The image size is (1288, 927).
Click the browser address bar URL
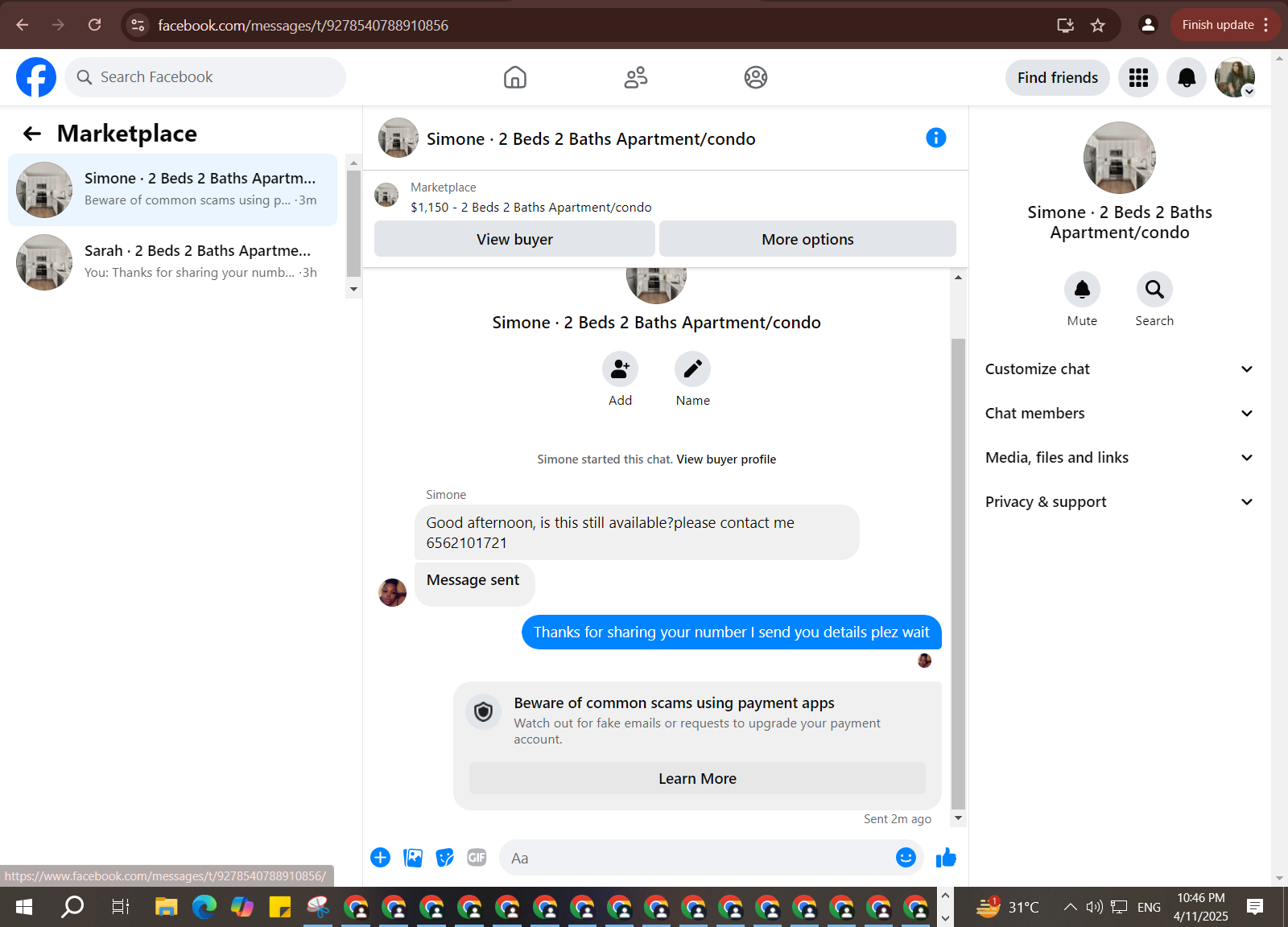point(303,25)
